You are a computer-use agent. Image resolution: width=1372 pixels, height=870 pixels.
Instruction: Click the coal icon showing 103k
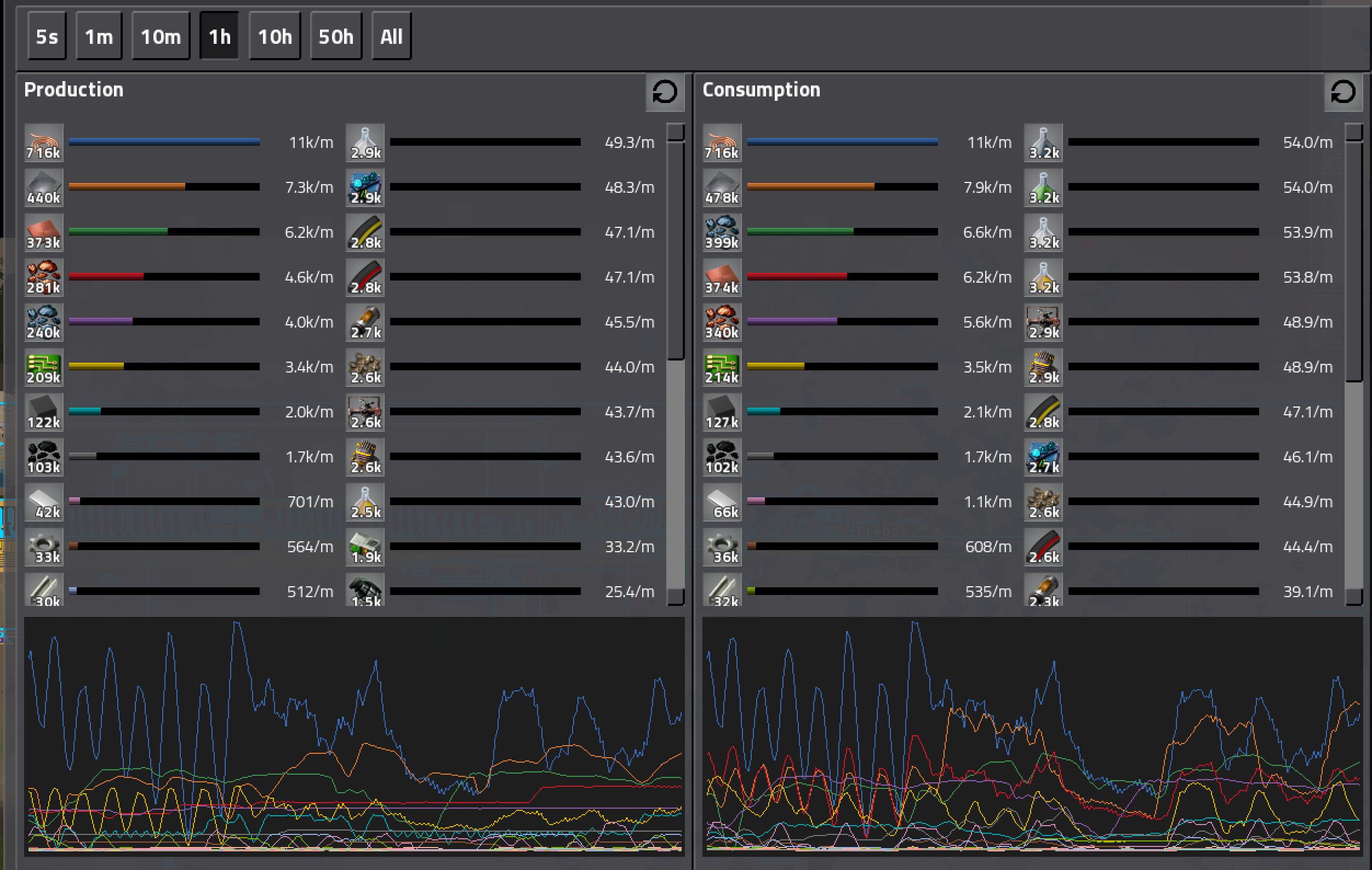[44, 457]
